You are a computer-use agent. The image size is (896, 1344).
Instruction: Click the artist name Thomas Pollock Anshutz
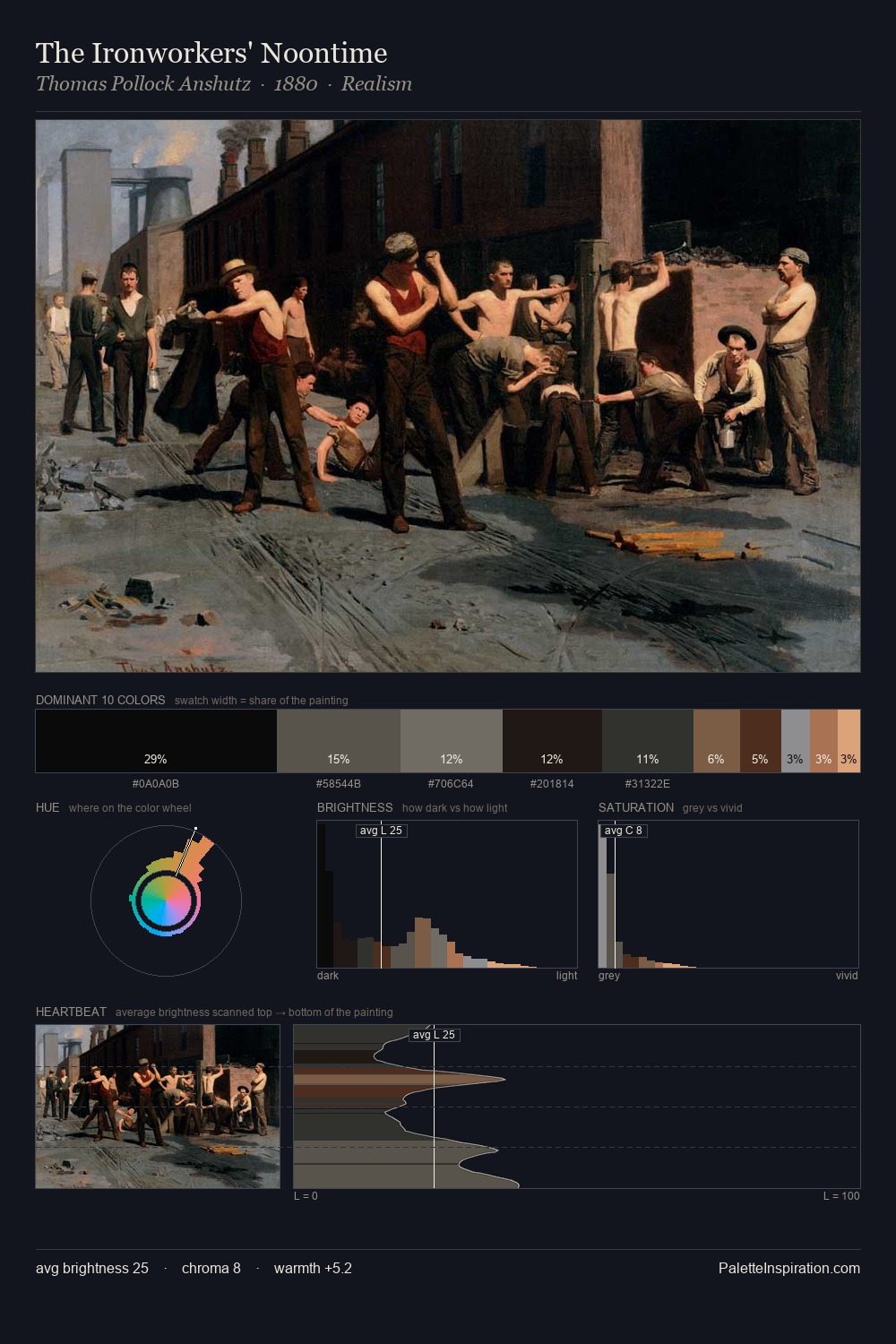click(143, 84)
